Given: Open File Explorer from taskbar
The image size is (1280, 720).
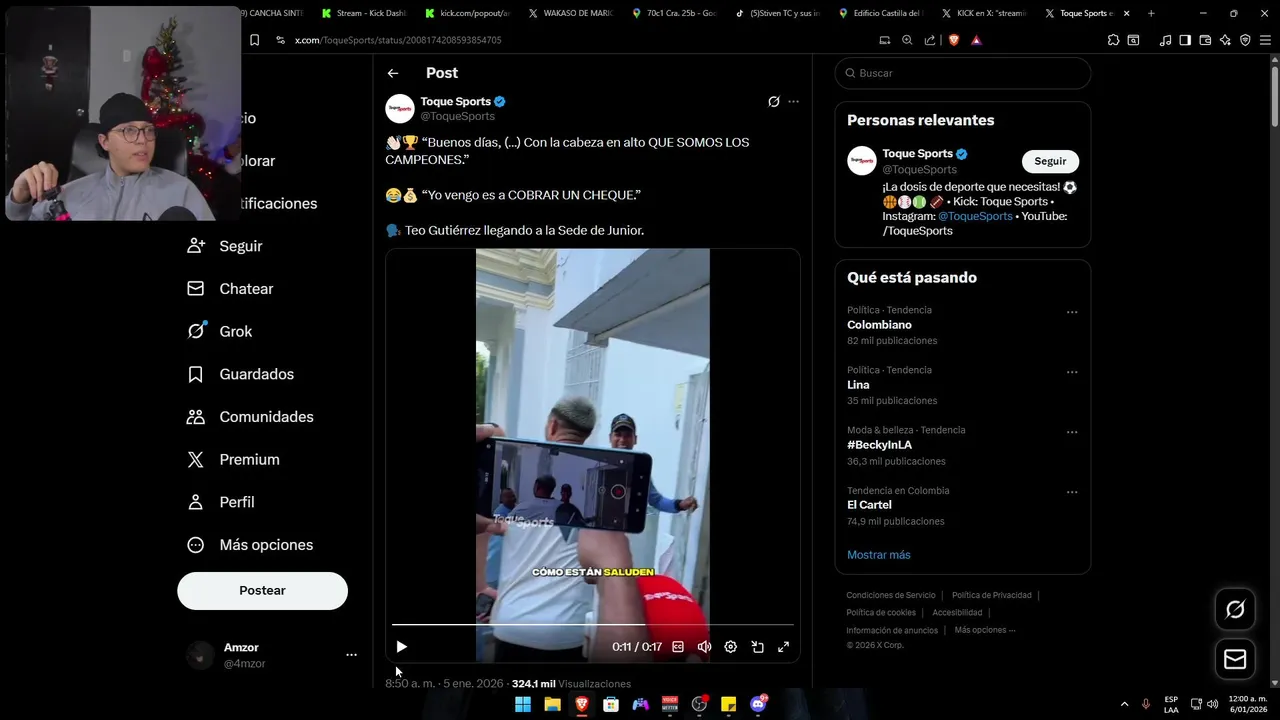Looking at the screenshot, I should (552, 704).
